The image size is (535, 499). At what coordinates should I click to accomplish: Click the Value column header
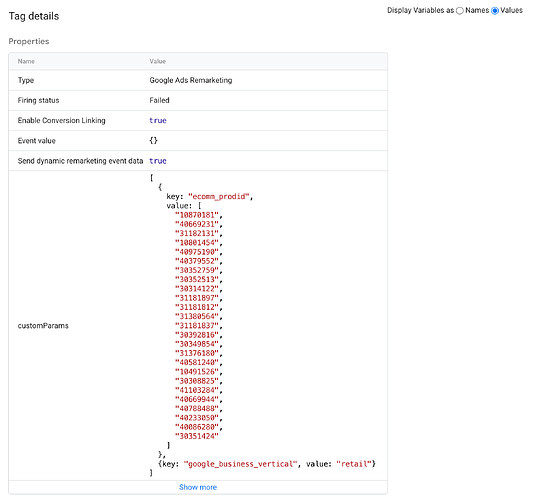158,61
